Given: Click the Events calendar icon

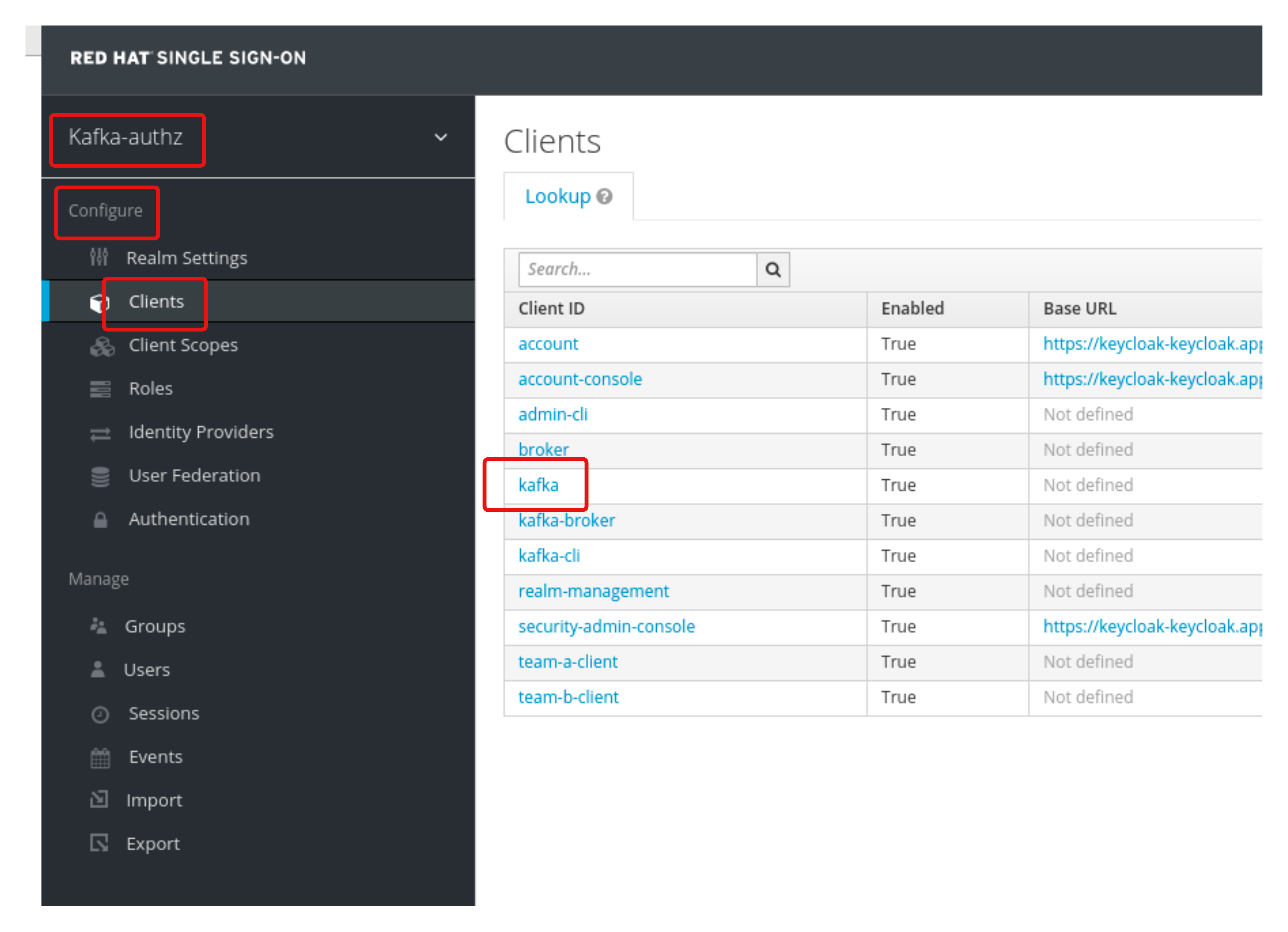Looking at the screenshot, I should click(100, 757).
